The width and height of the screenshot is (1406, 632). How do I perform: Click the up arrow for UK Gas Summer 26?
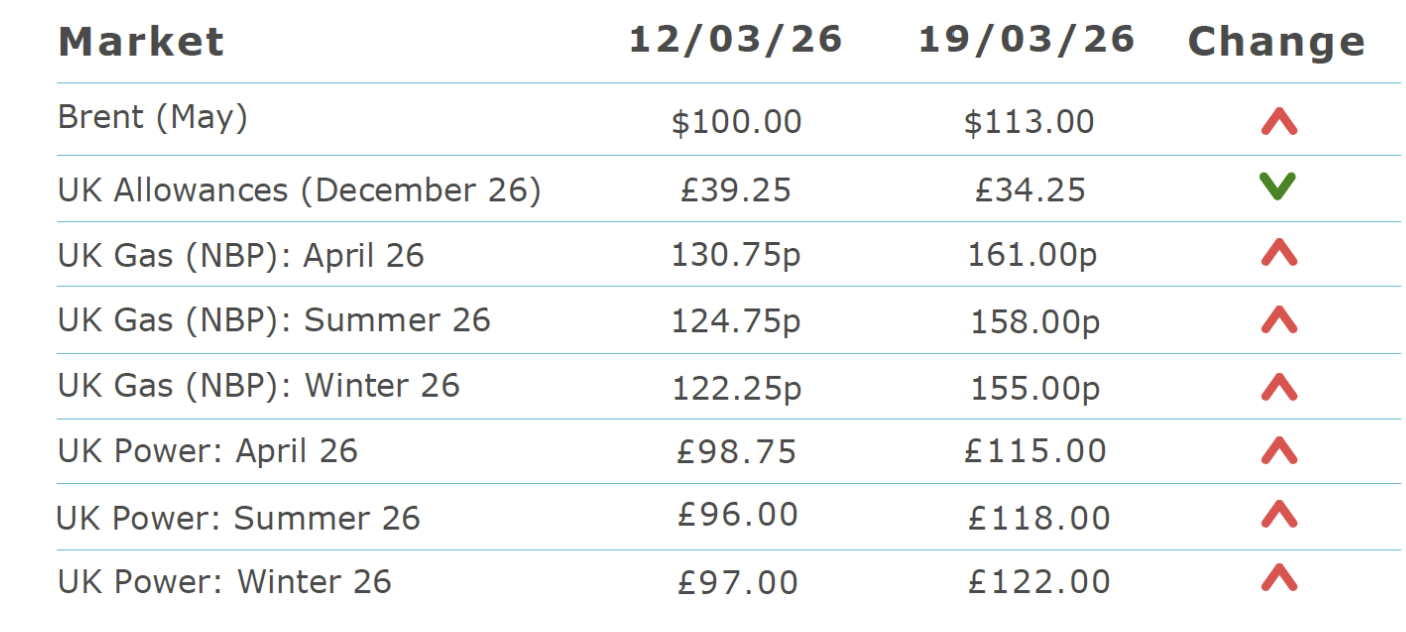pos(1278,320)
